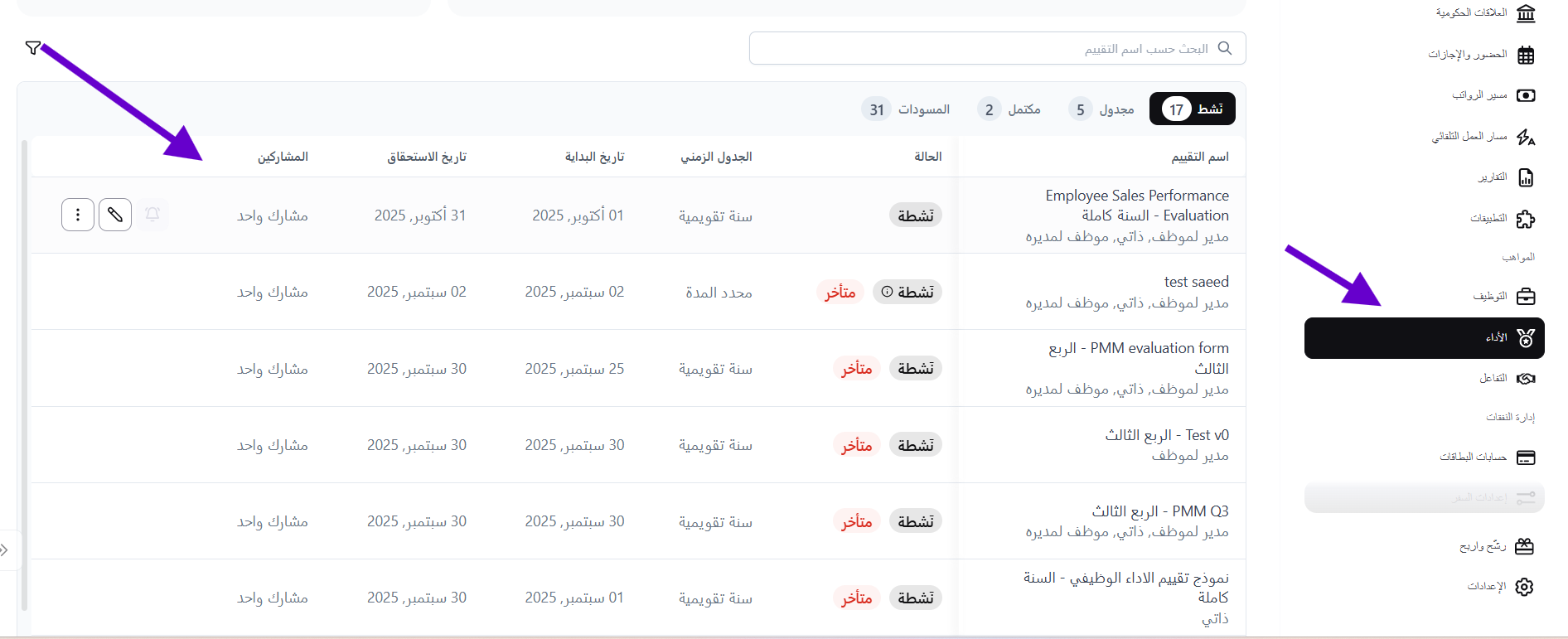Open Employee Sales Performance Evaluation

1136,206
